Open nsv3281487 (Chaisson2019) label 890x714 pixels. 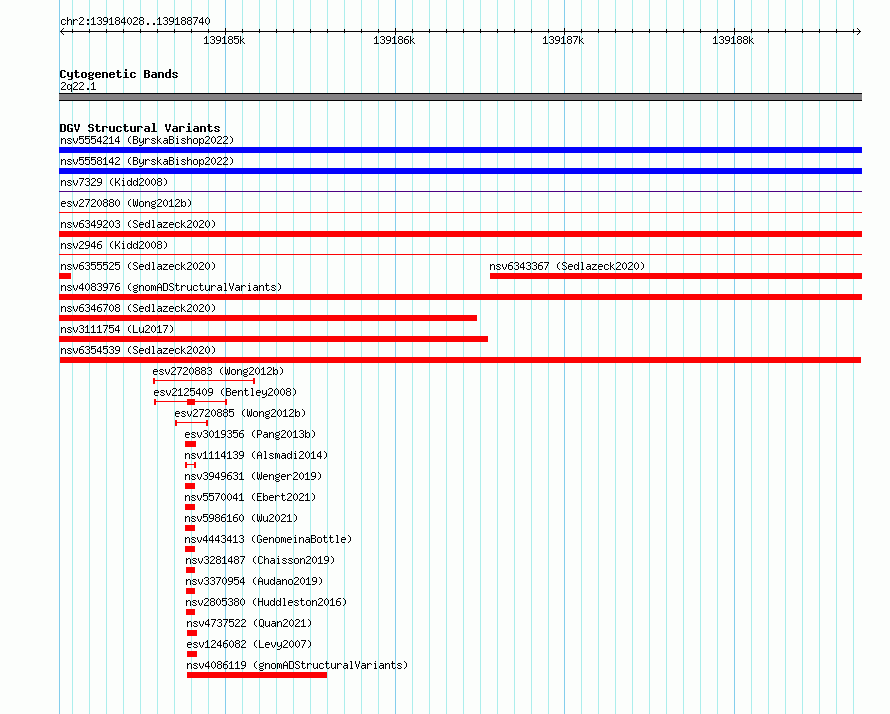[x=261, y=560]
